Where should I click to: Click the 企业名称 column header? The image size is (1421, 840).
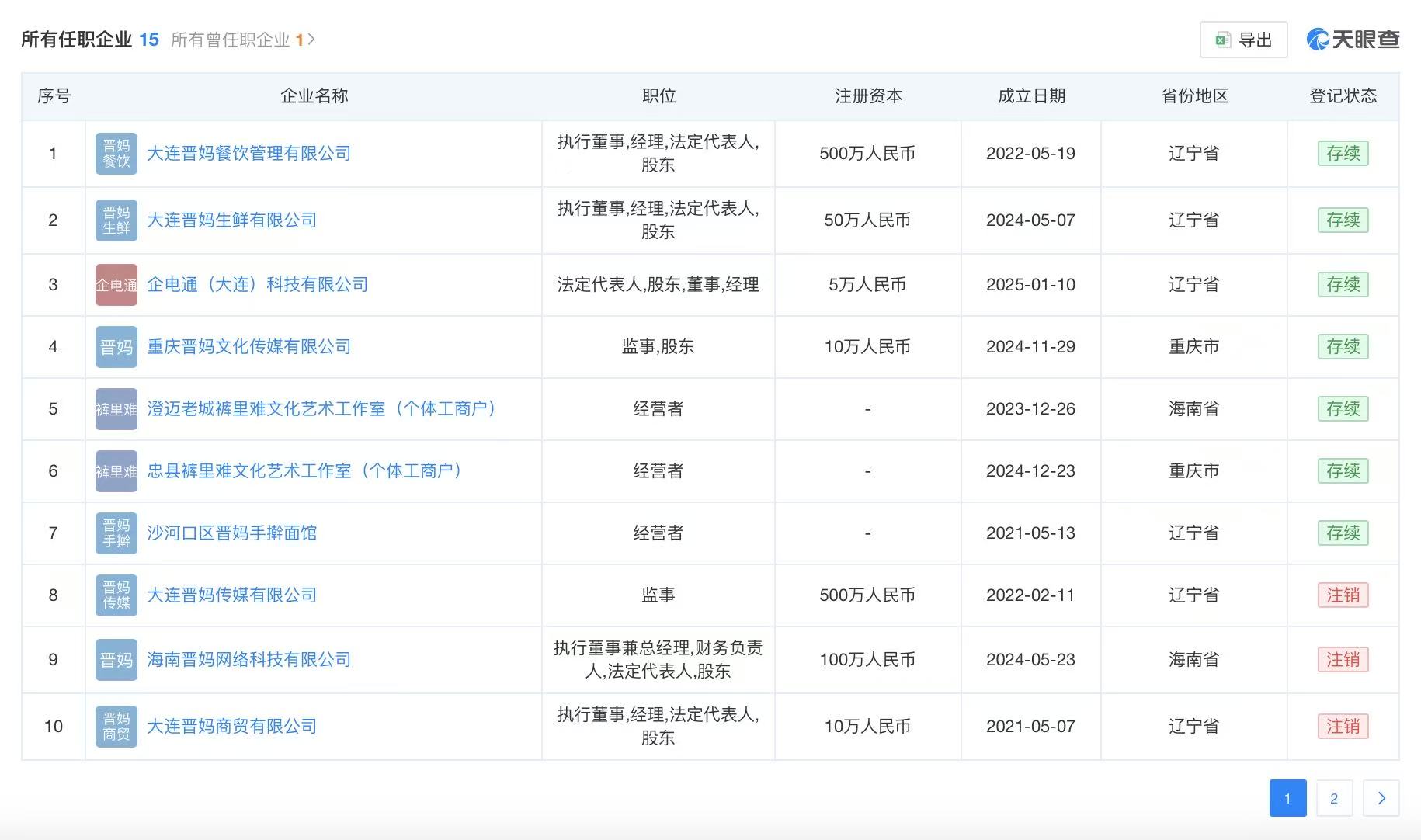coord(314,96)
